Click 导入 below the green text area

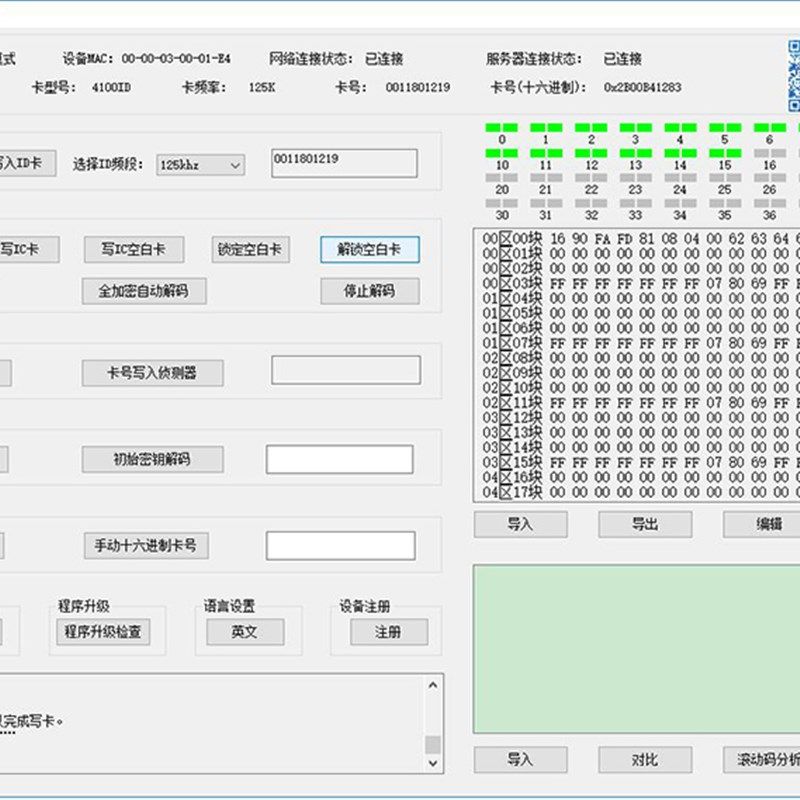(x=520, y=760)
